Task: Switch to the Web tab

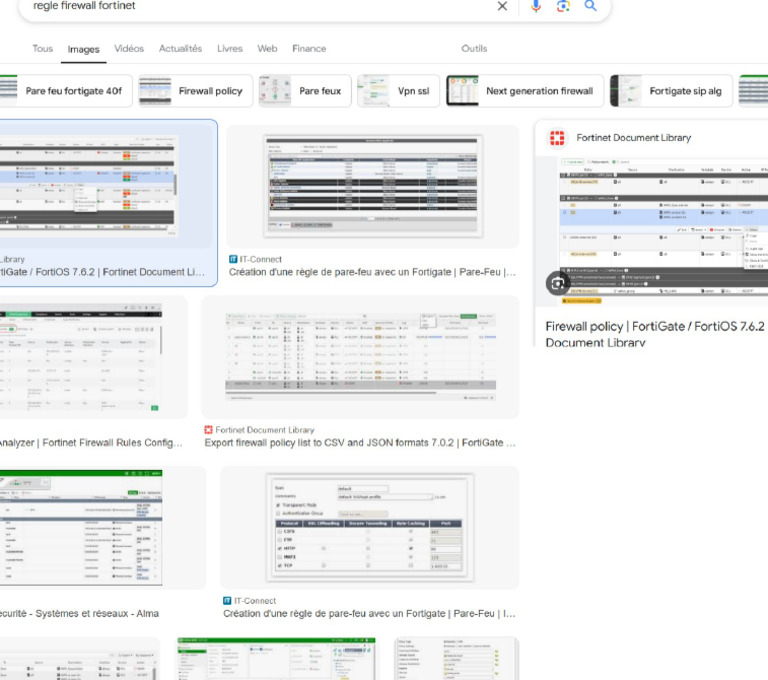Action: click(267, 49)
